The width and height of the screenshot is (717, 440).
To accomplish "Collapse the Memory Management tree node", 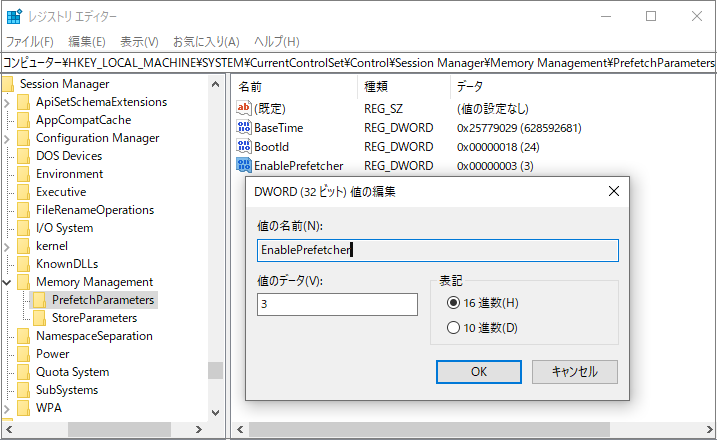I will tap(7, 282).
